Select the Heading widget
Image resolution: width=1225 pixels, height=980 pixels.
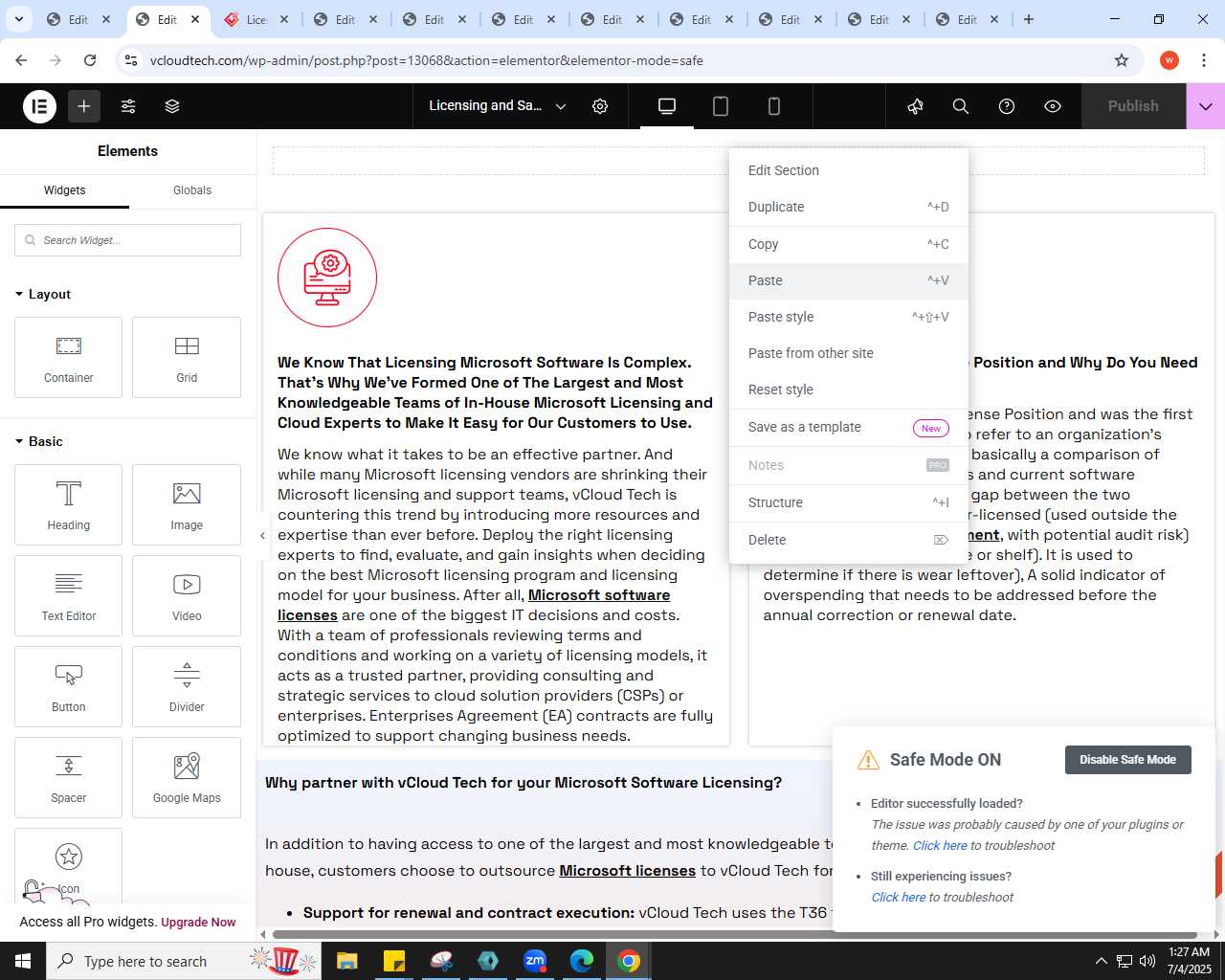point(69,504)
